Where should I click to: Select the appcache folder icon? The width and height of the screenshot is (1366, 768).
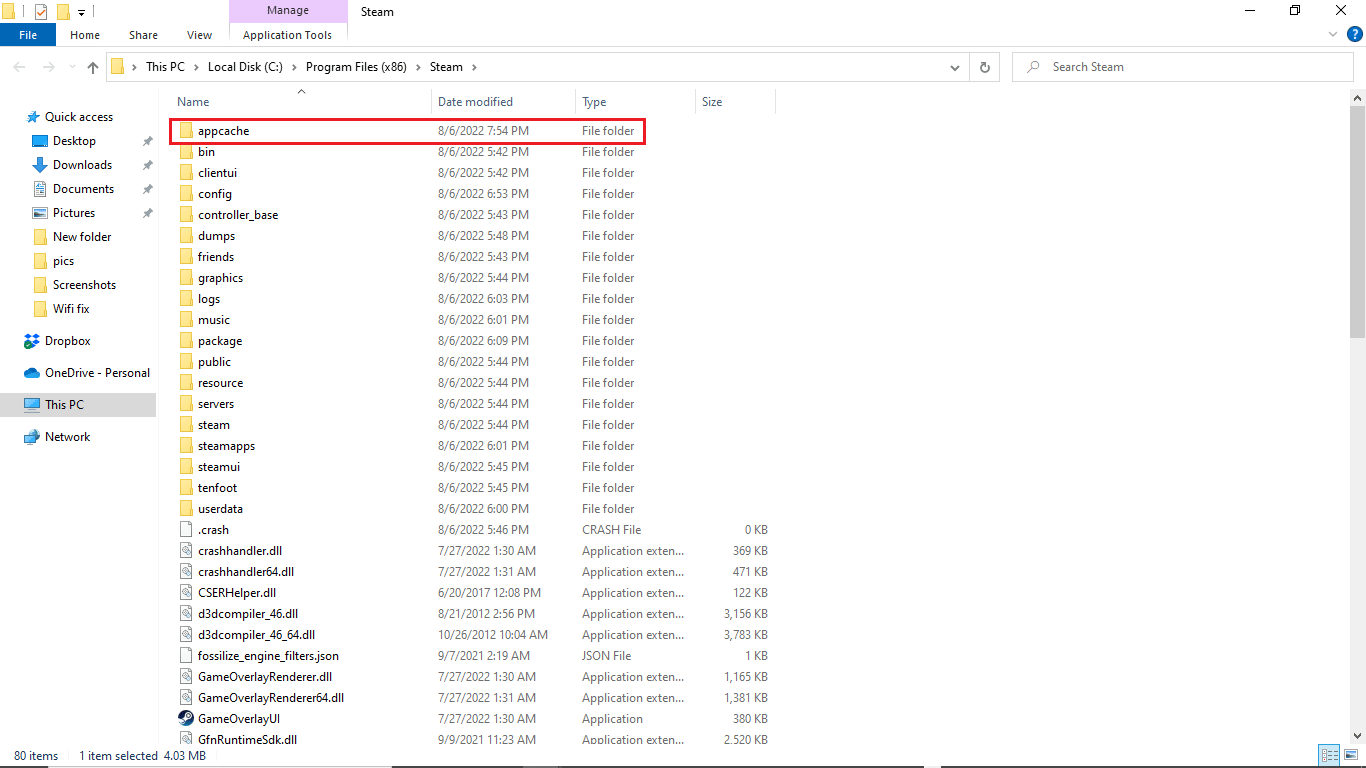186,131
